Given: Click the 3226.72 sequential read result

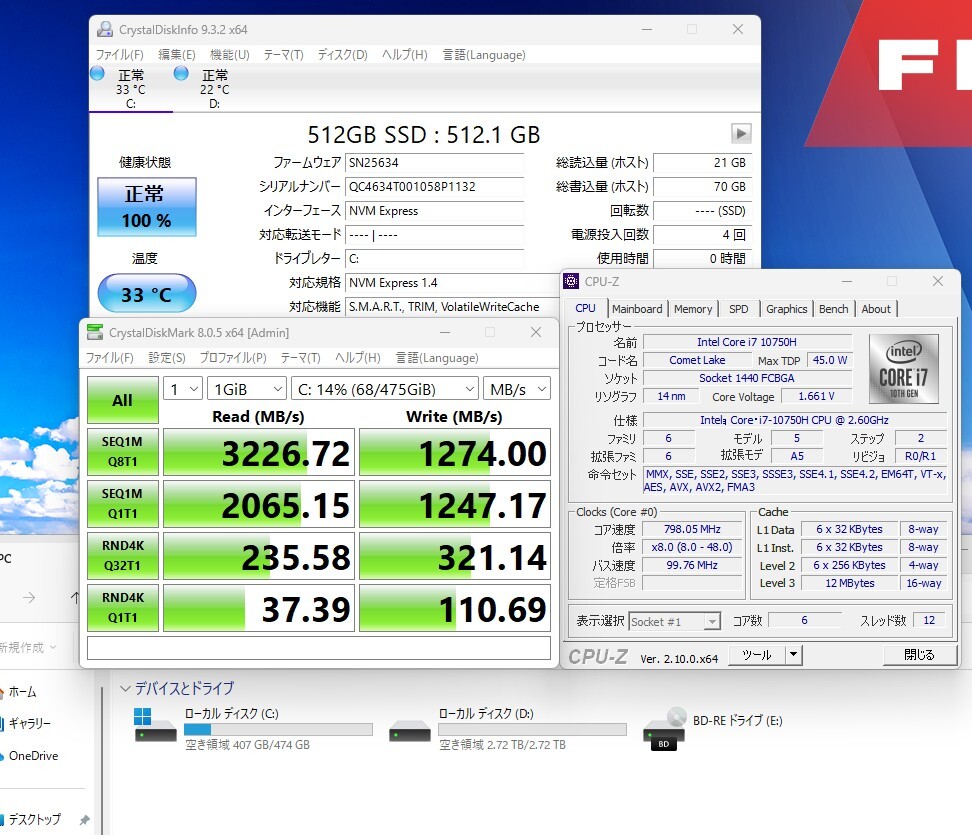Looking at the screenshot, I should (x=259, y=453).
